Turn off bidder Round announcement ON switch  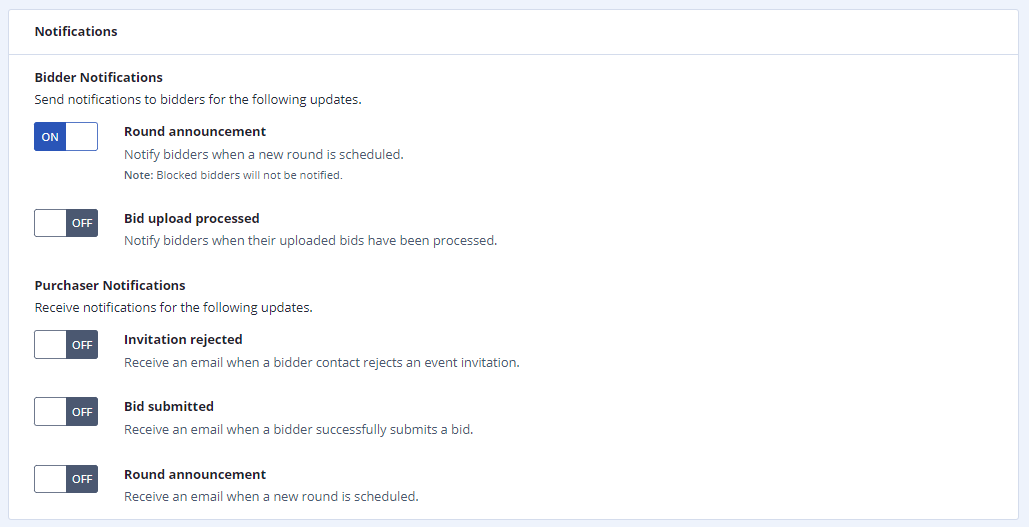66,137
